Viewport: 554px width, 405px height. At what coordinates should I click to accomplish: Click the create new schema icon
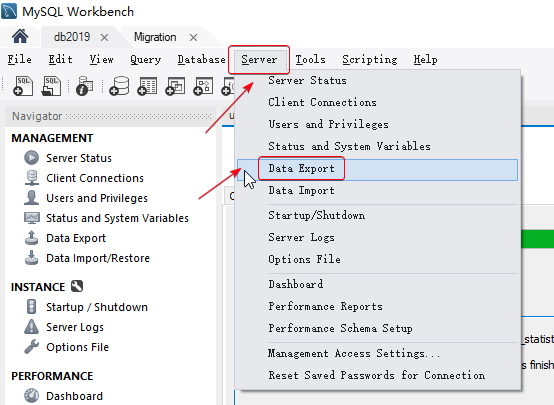coord(119,86)
